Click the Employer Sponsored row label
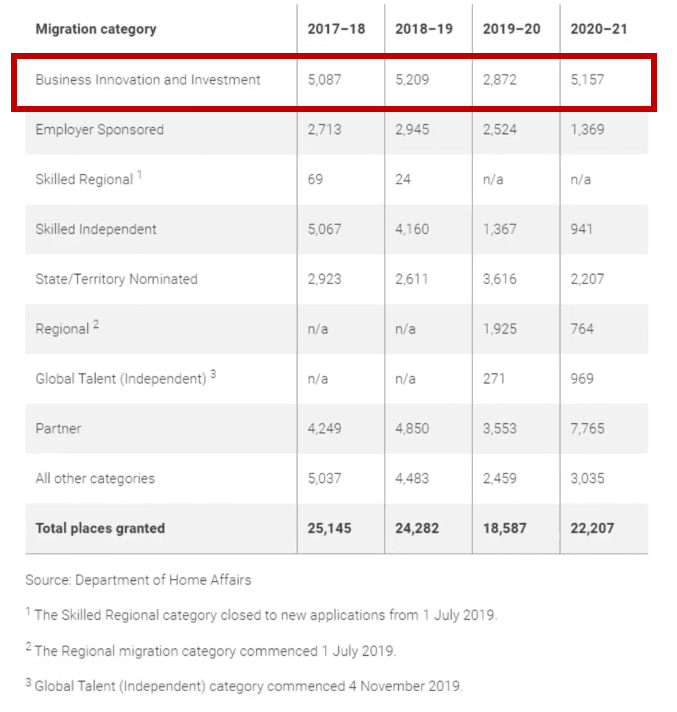The height and width of the screenshot is (712, 677). coord(99,130)
